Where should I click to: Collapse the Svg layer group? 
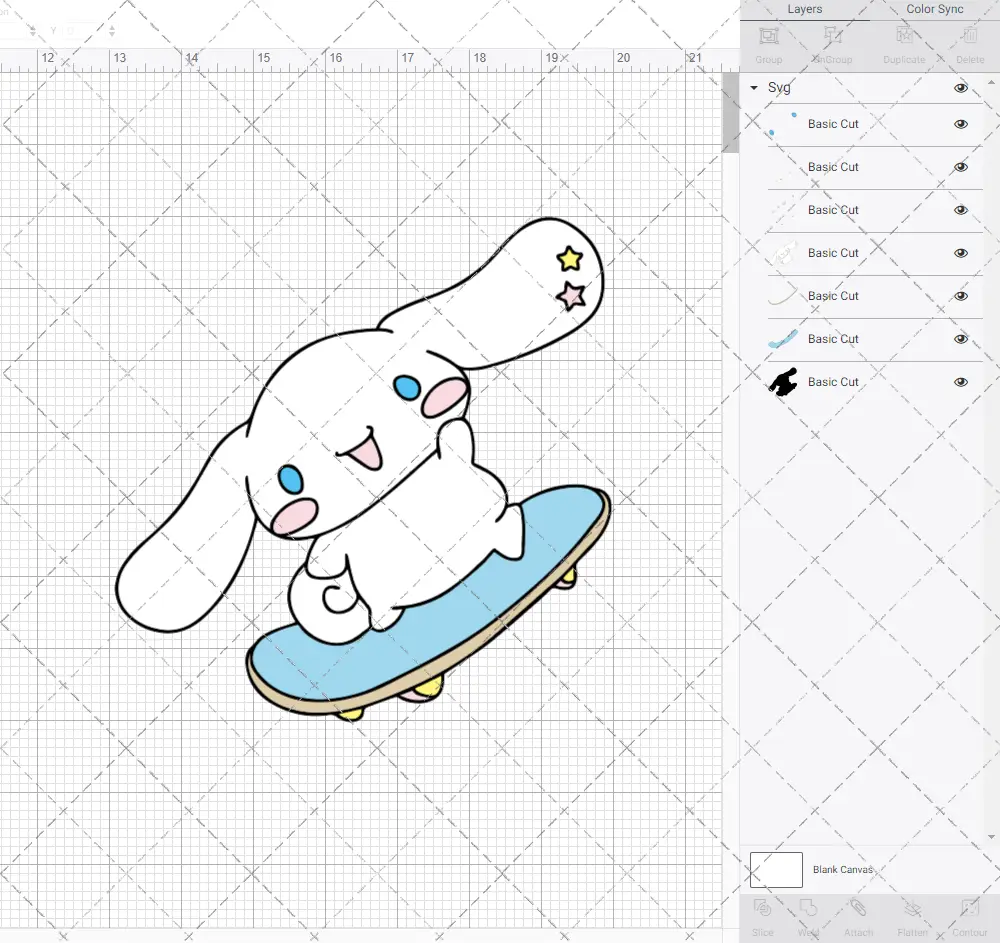tap(753, 87)
